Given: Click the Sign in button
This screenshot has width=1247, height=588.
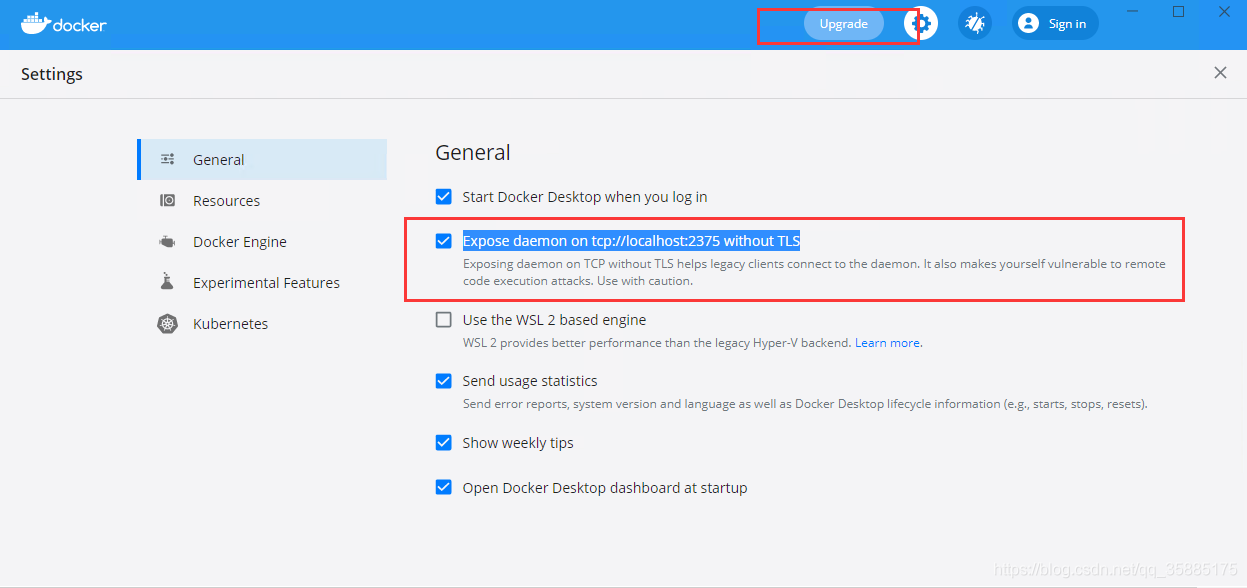Looking at the screenshot, I should pos(1055,24).
